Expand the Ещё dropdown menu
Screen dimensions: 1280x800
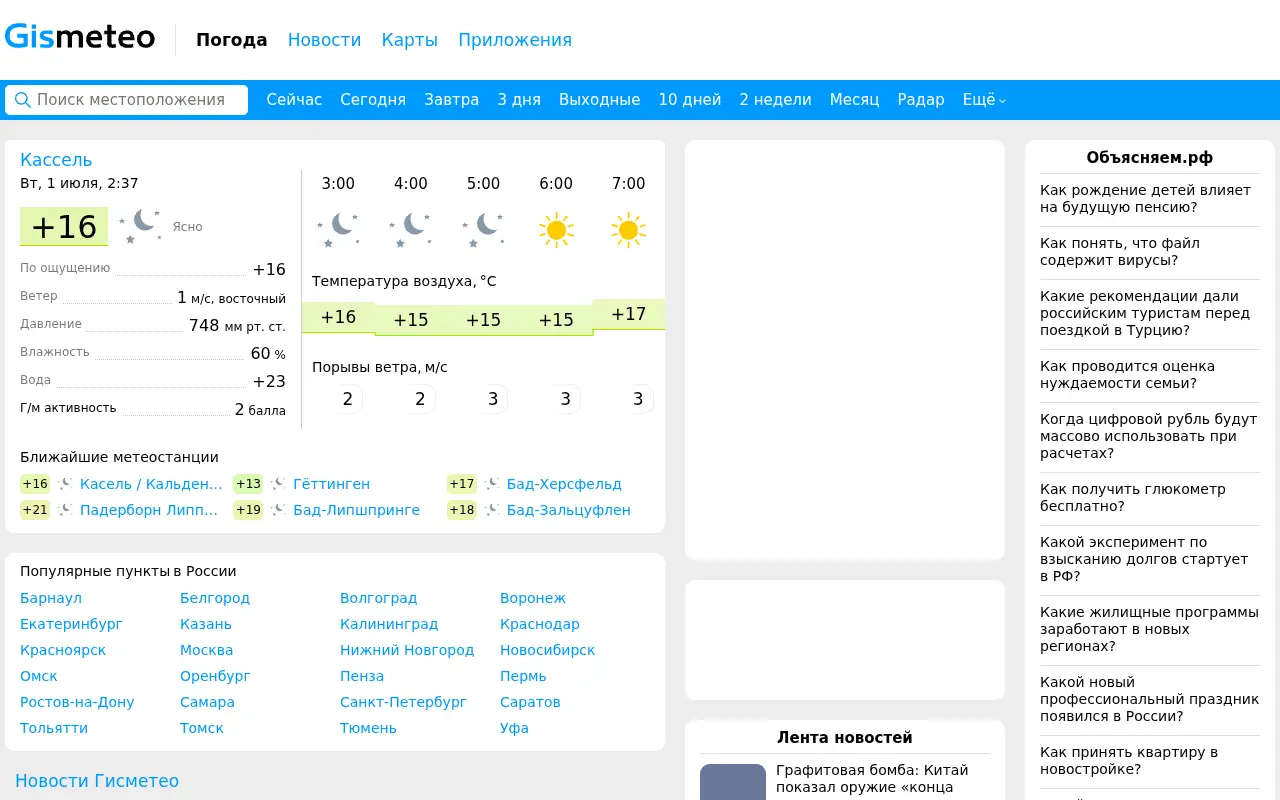(984, 100)
